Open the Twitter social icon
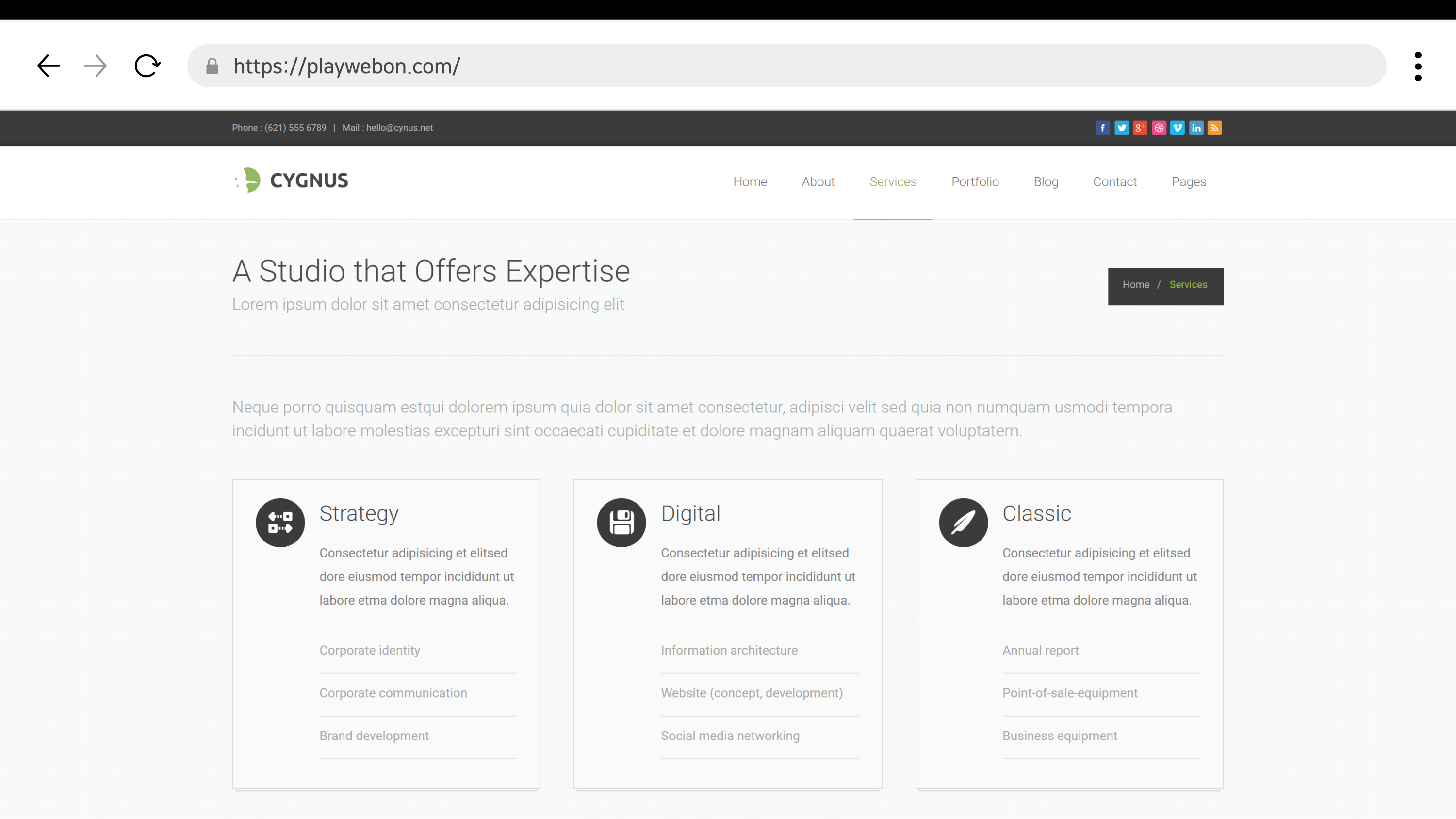Screen dimensions: 1456x819 click(x=1121, y=128)
